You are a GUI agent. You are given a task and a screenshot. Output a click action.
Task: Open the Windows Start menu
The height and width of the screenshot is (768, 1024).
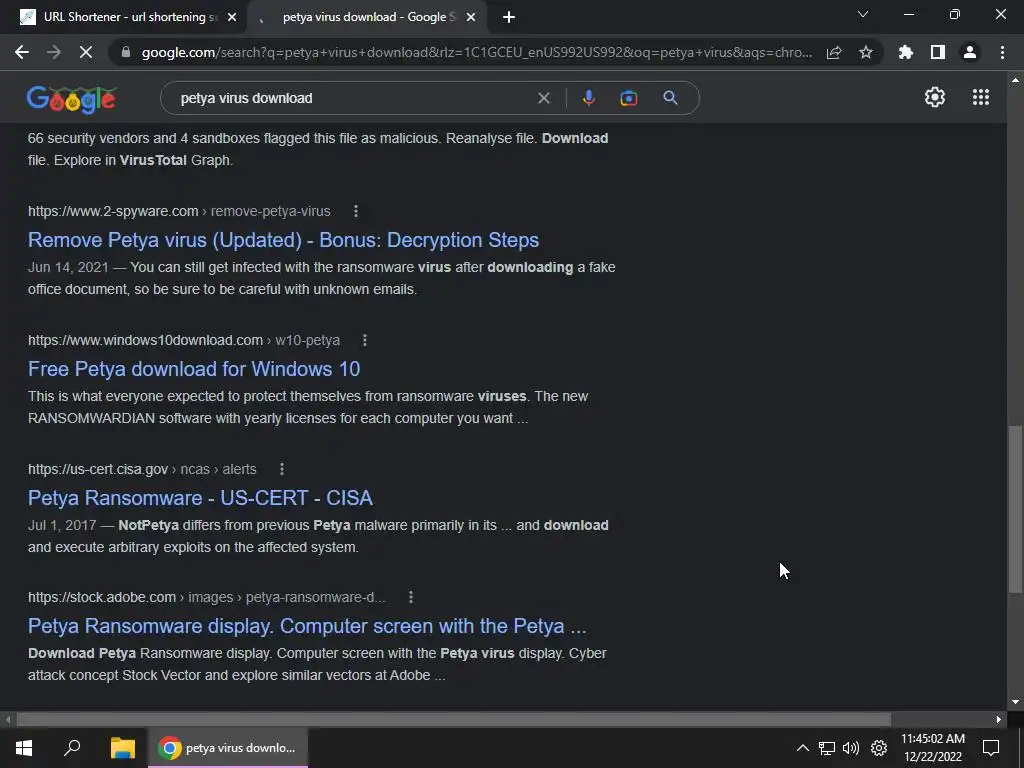(x=24, y=748)
